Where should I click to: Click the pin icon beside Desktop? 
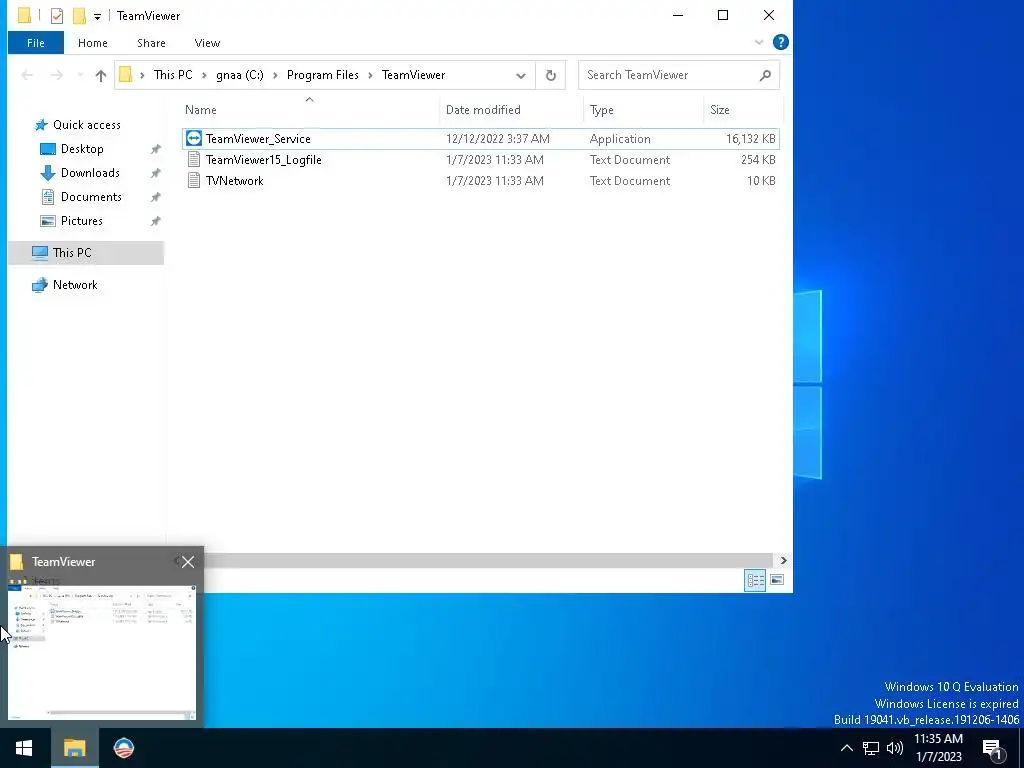pos(155,150)
